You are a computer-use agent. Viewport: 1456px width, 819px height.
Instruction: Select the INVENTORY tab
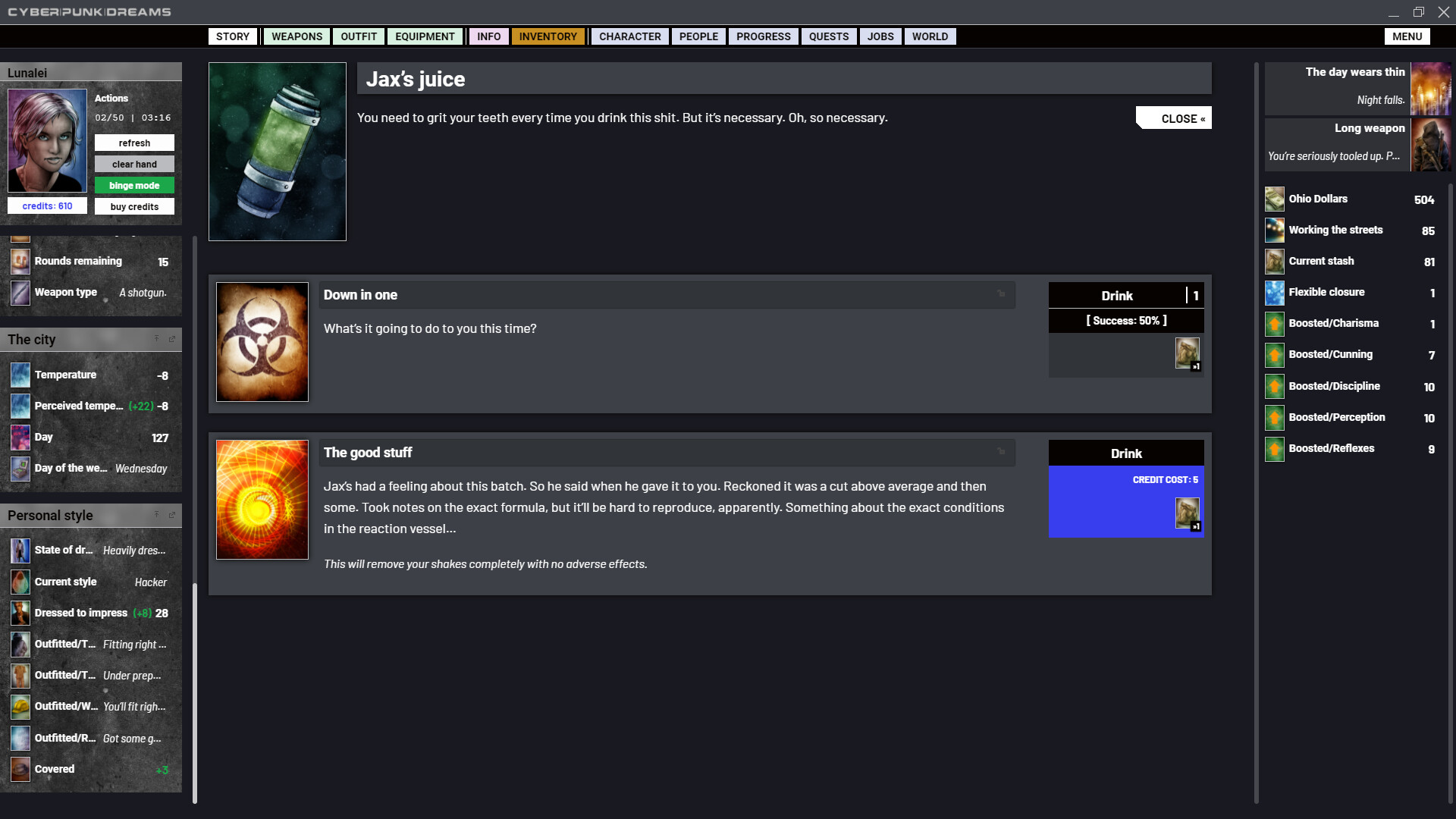pyautogui.click(x=547, y=36)
